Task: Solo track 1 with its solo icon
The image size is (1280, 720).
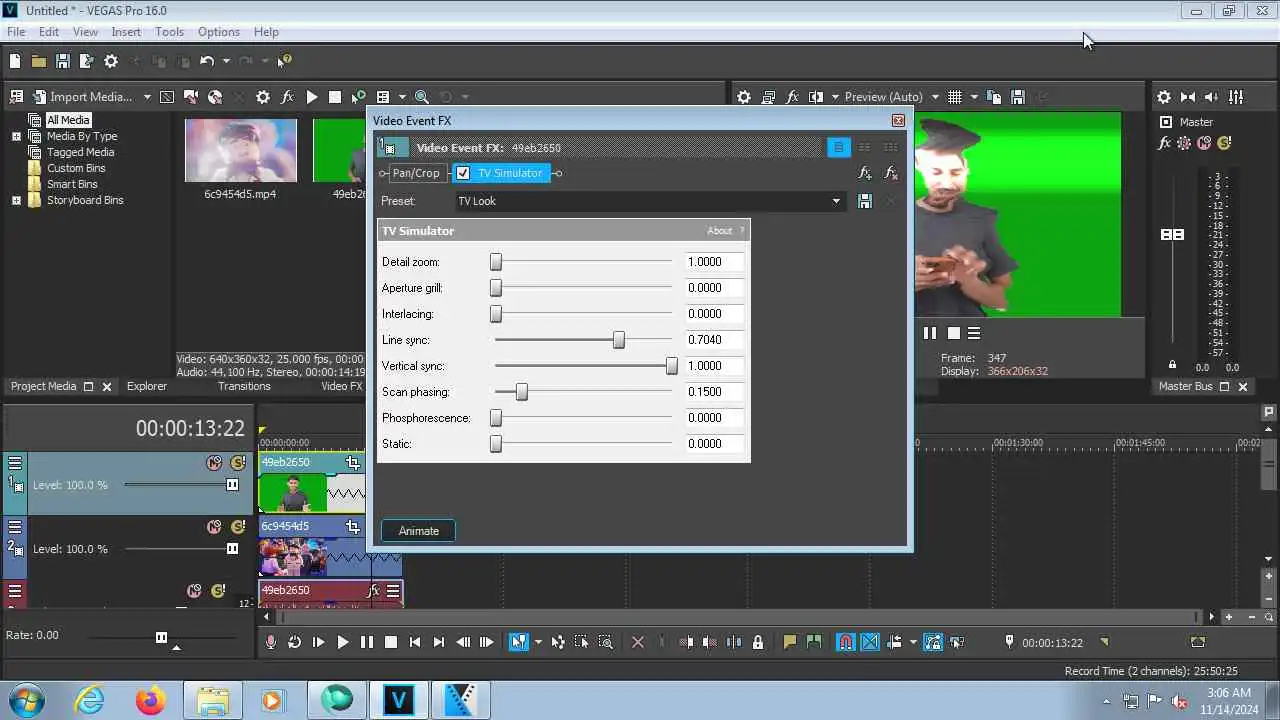Action: tap(237, 463)
